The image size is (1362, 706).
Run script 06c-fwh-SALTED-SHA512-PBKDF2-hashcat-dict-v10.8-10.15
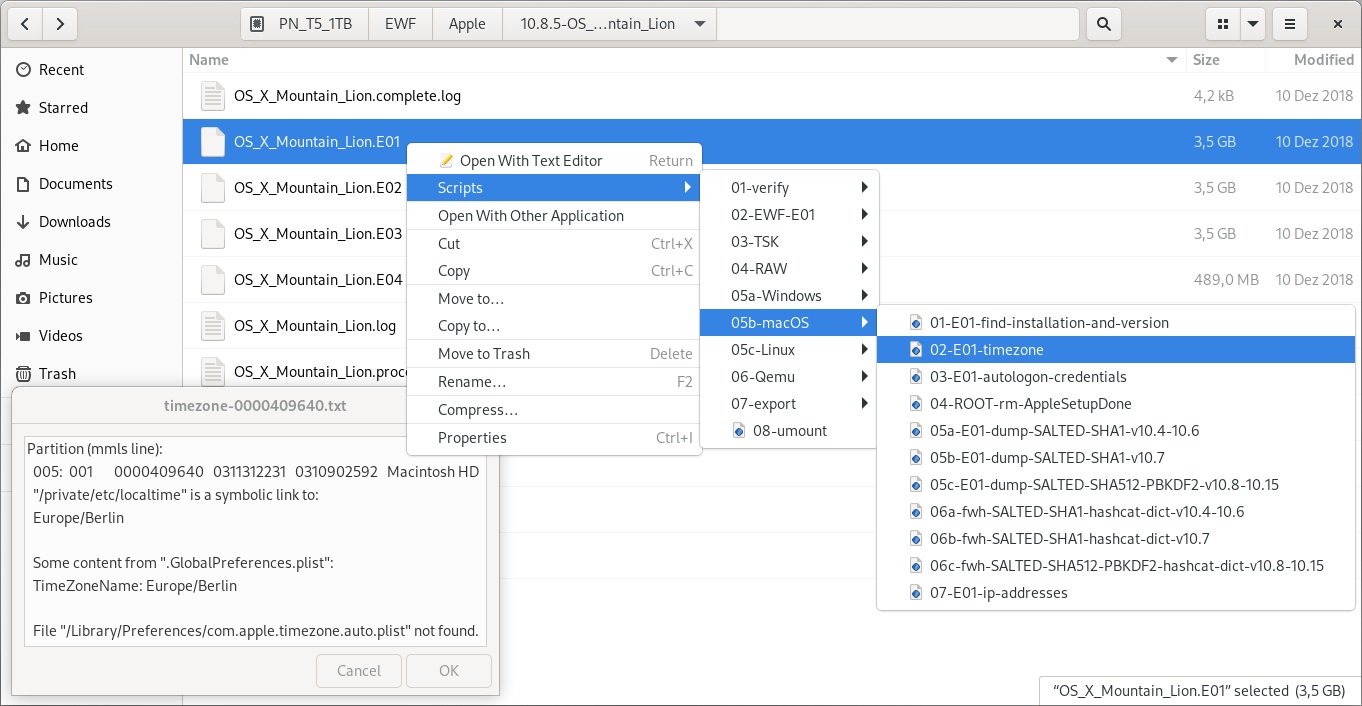click(x=1116, y=566)
